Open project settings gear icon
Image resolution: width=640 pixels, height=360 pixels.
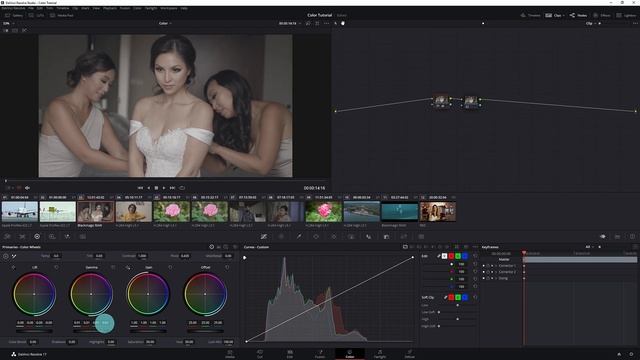coord(631,354)
